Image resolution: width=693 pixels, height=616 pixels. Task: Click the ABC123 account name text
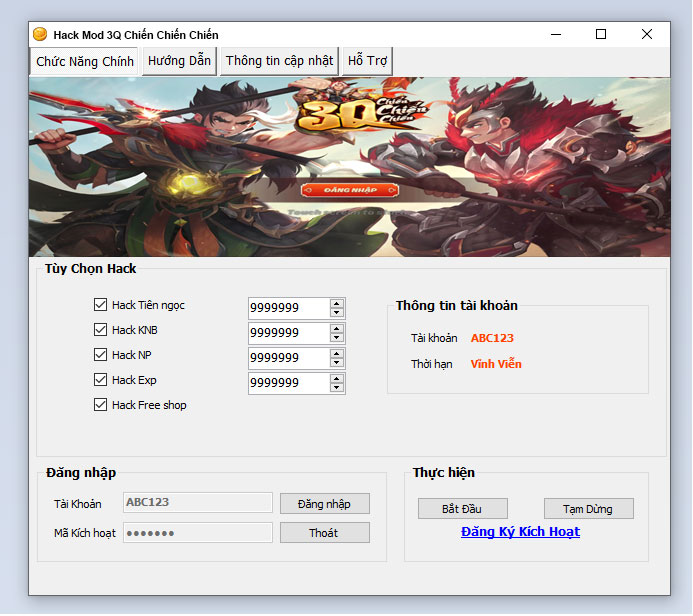[492, 338]
